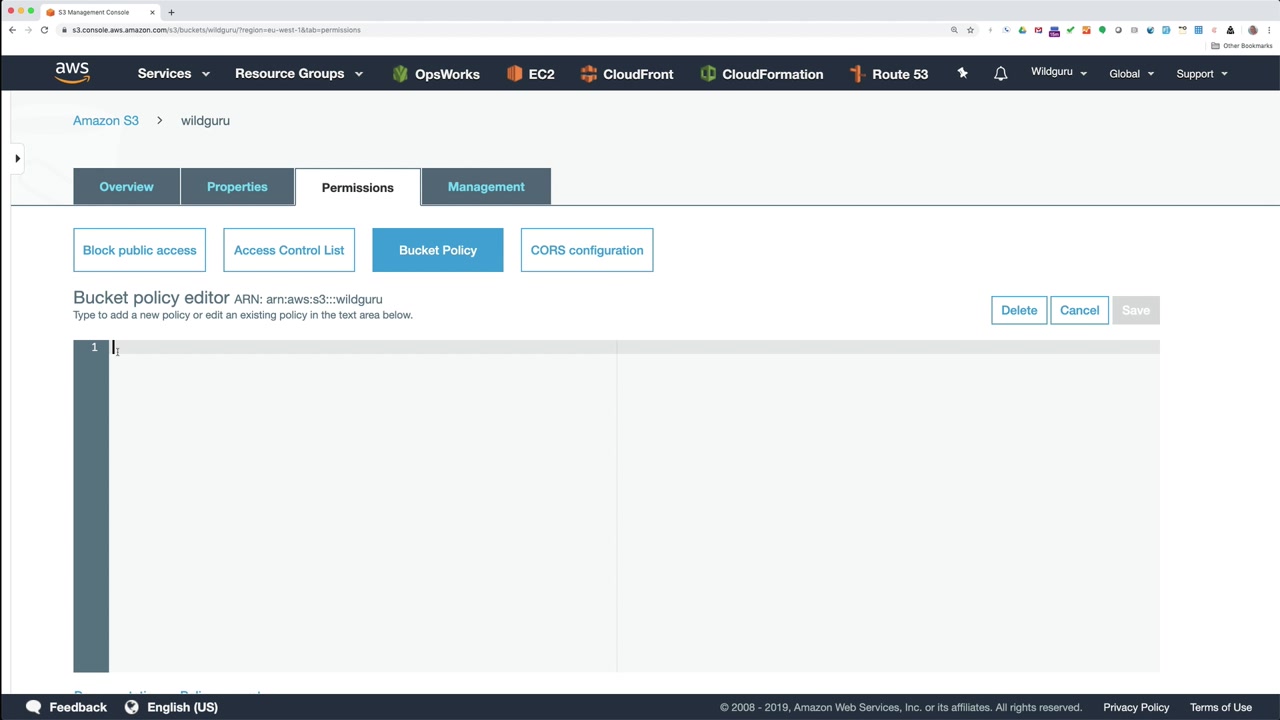Open the Wildguru account dropdown
This screenshot has width=1280, height=720.
[1059, 72]
